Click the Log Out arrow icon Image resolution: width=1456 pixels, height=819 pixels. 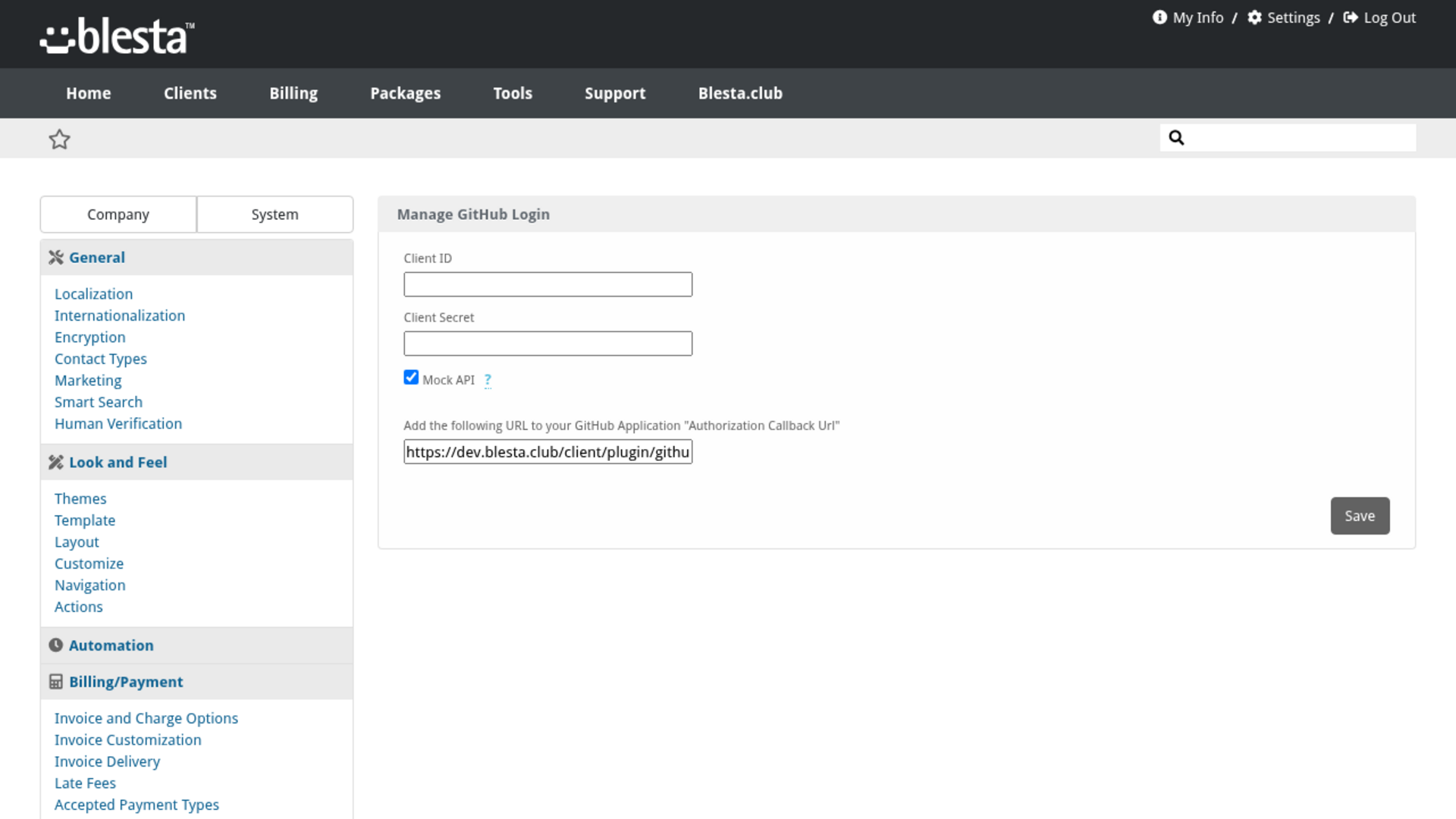point(1351,17)
